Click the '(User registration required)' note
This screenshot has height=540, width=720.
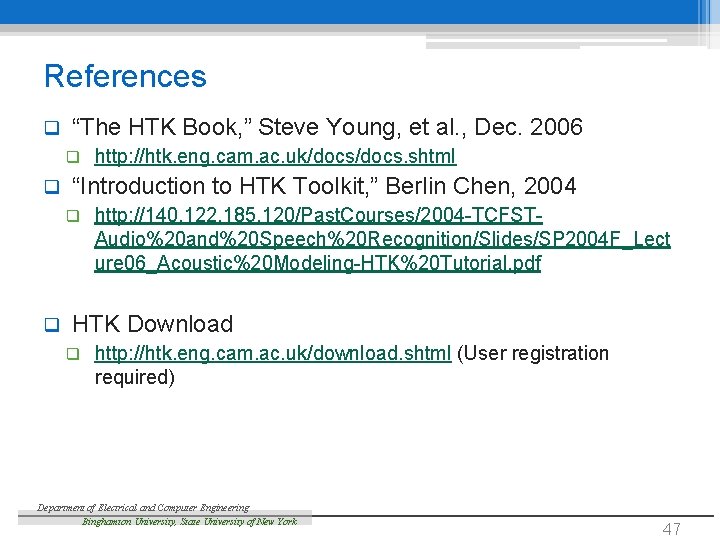[x=351, y=365]
